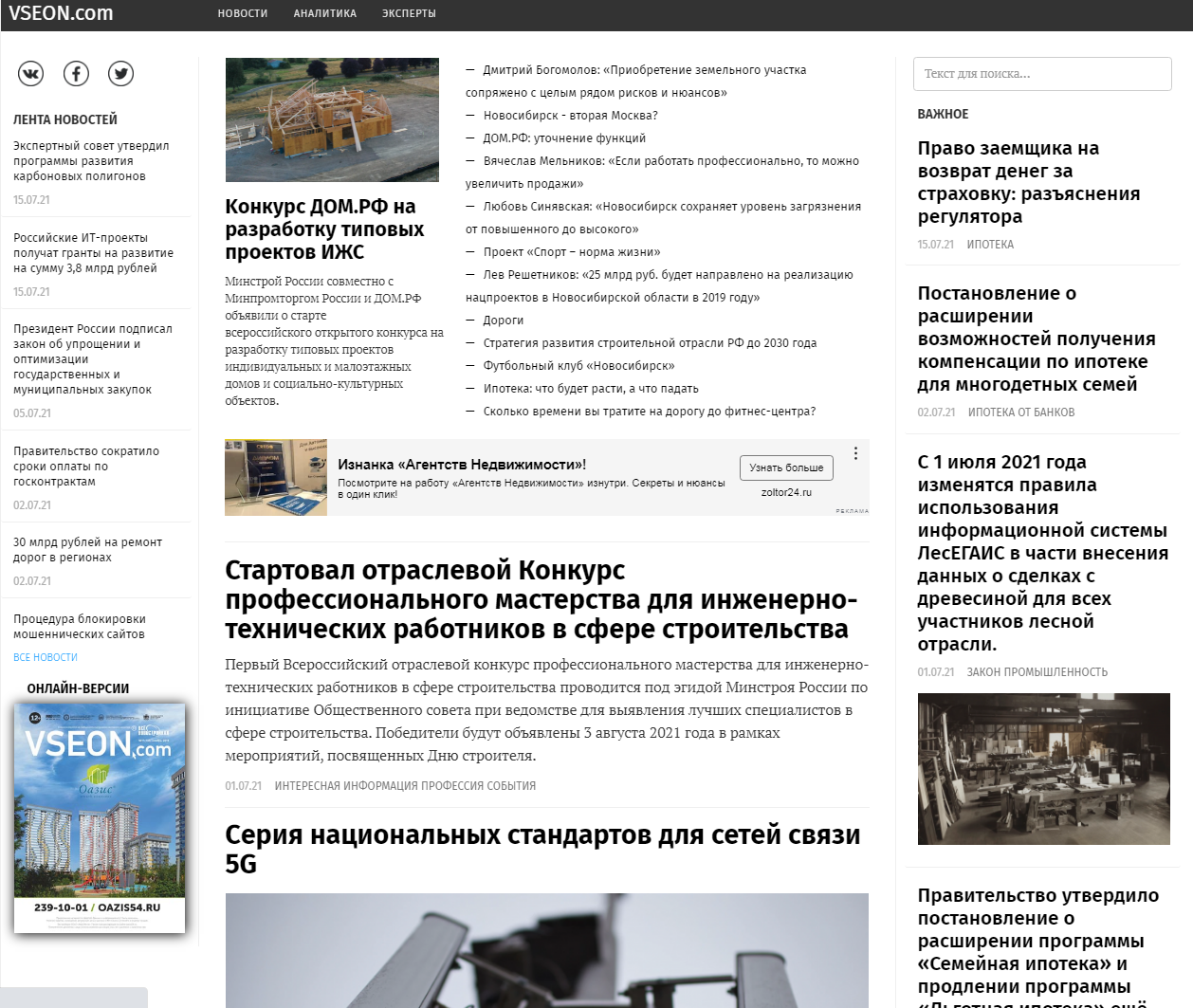Open the ЗАКОН tag
Image resolution: width=1193 pixels, height=1008 pixels.
coord(983,672)
